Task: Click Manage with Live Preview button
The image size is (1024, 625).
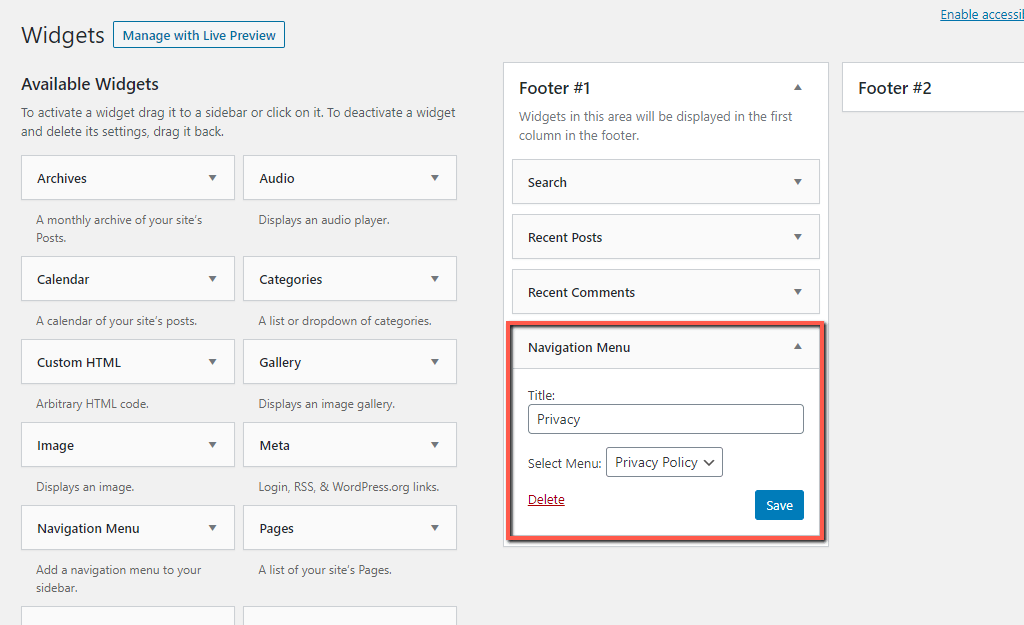Action: pyautogui.click(x=199, y=35)
